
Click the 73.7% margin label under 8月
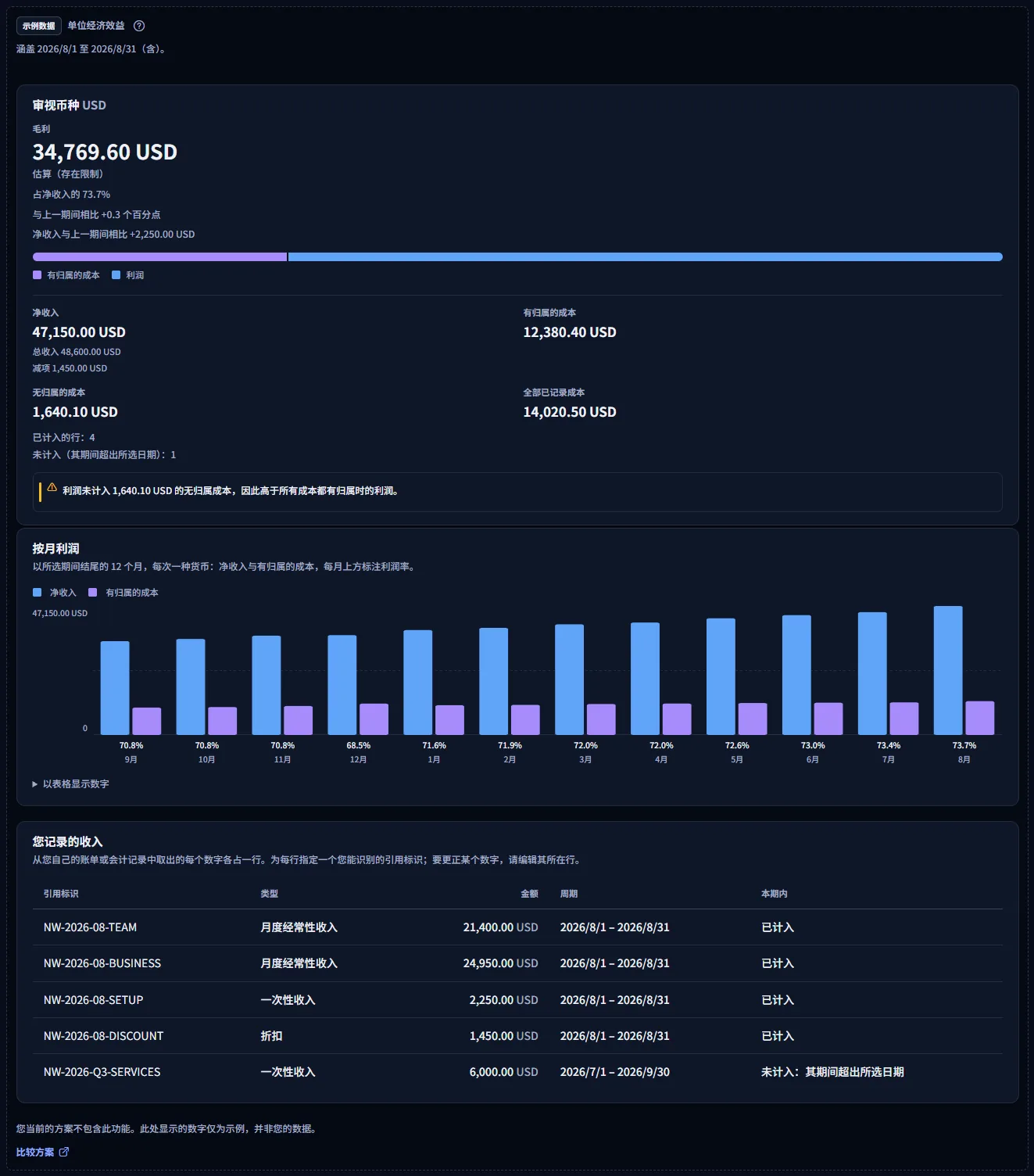[x=964, y=746]
